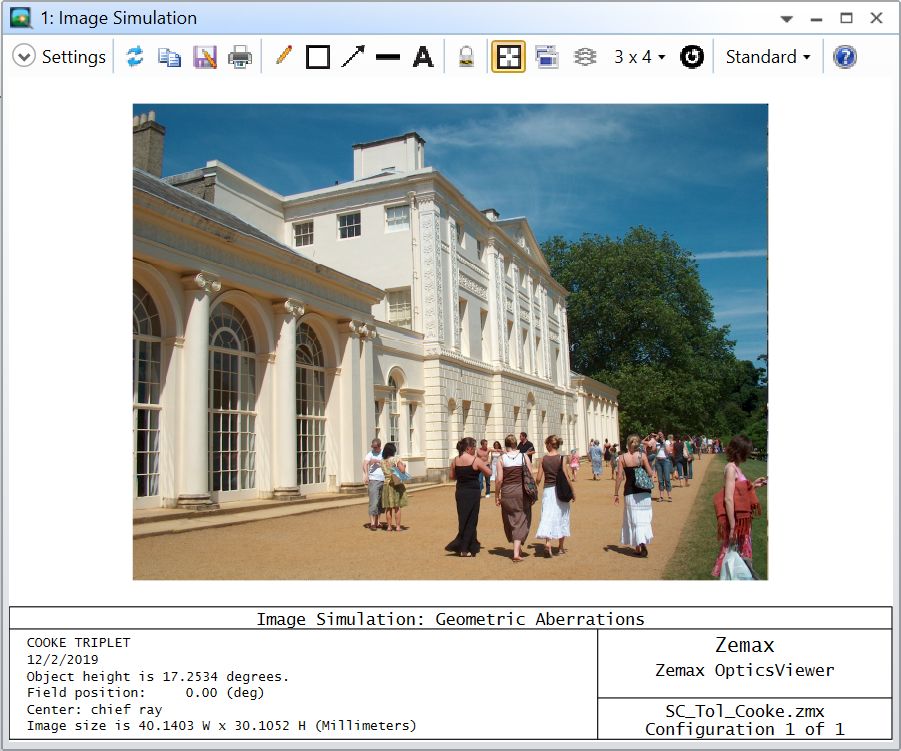The height and width of the screenshot is (751, 901).
Task: Click the Refresh/update window icon
Action: 135,57
